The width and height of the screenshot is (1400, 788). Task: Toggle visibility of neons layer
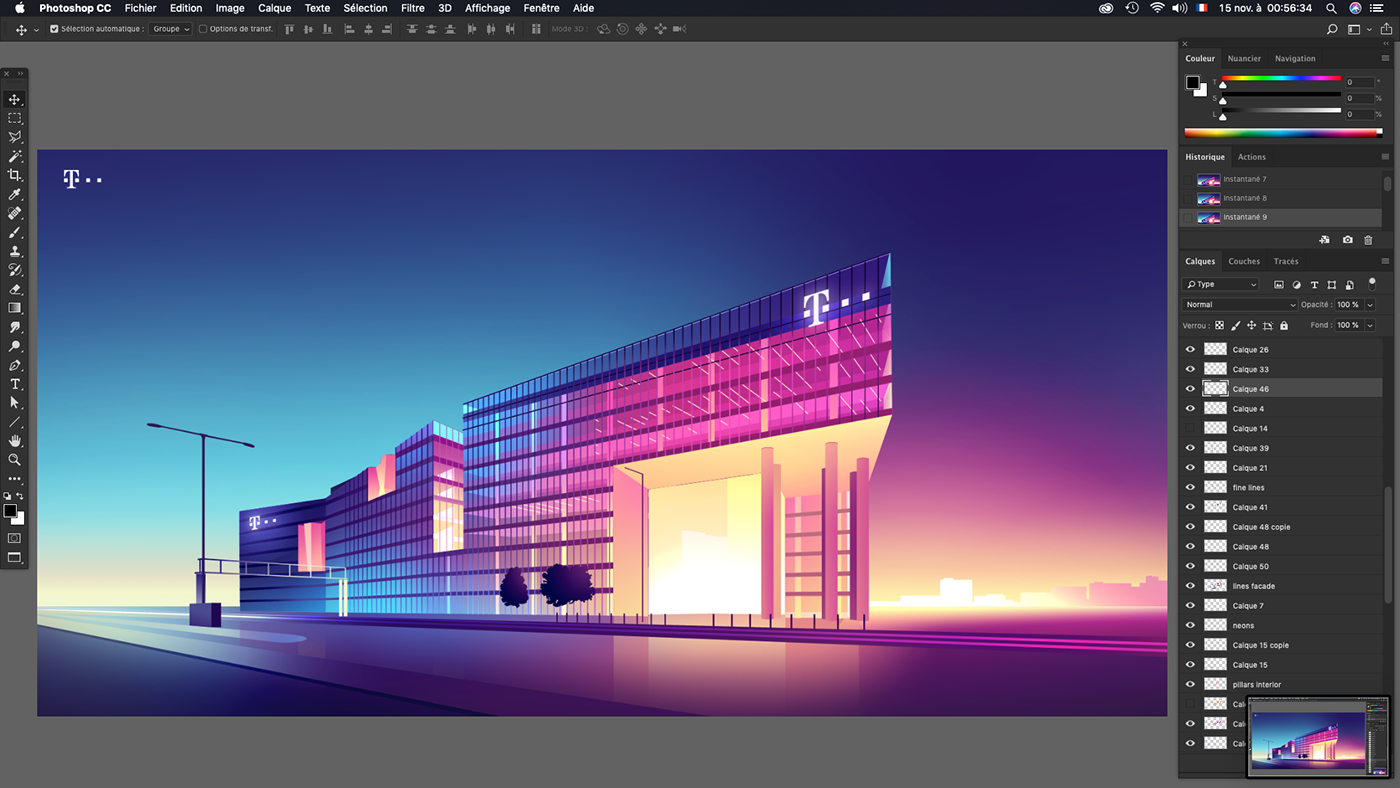[1190, 625]
